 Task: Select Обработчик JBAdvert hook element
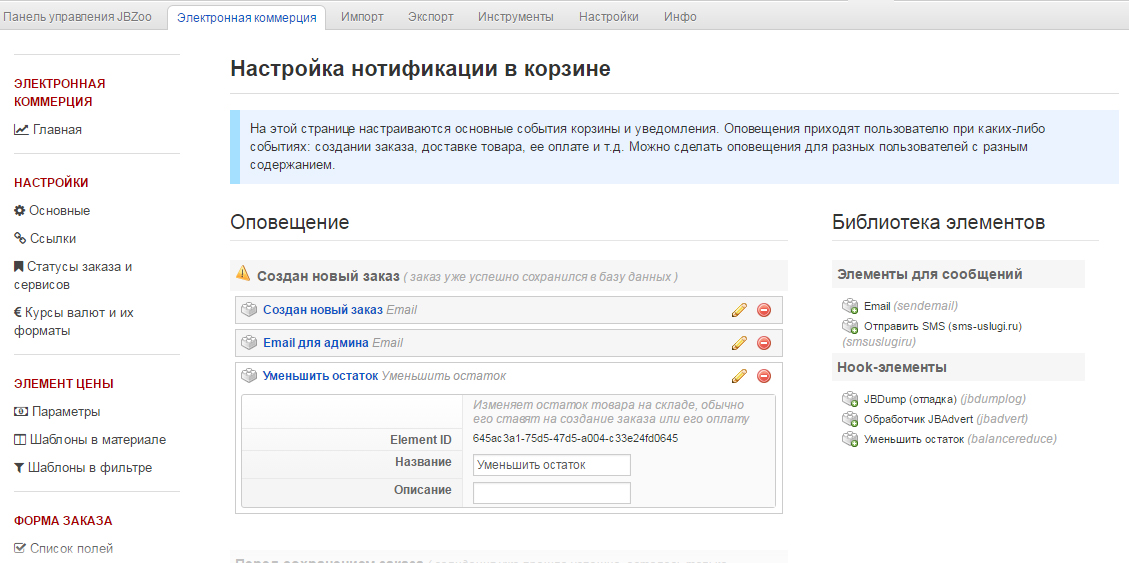[x=918, y=419]
